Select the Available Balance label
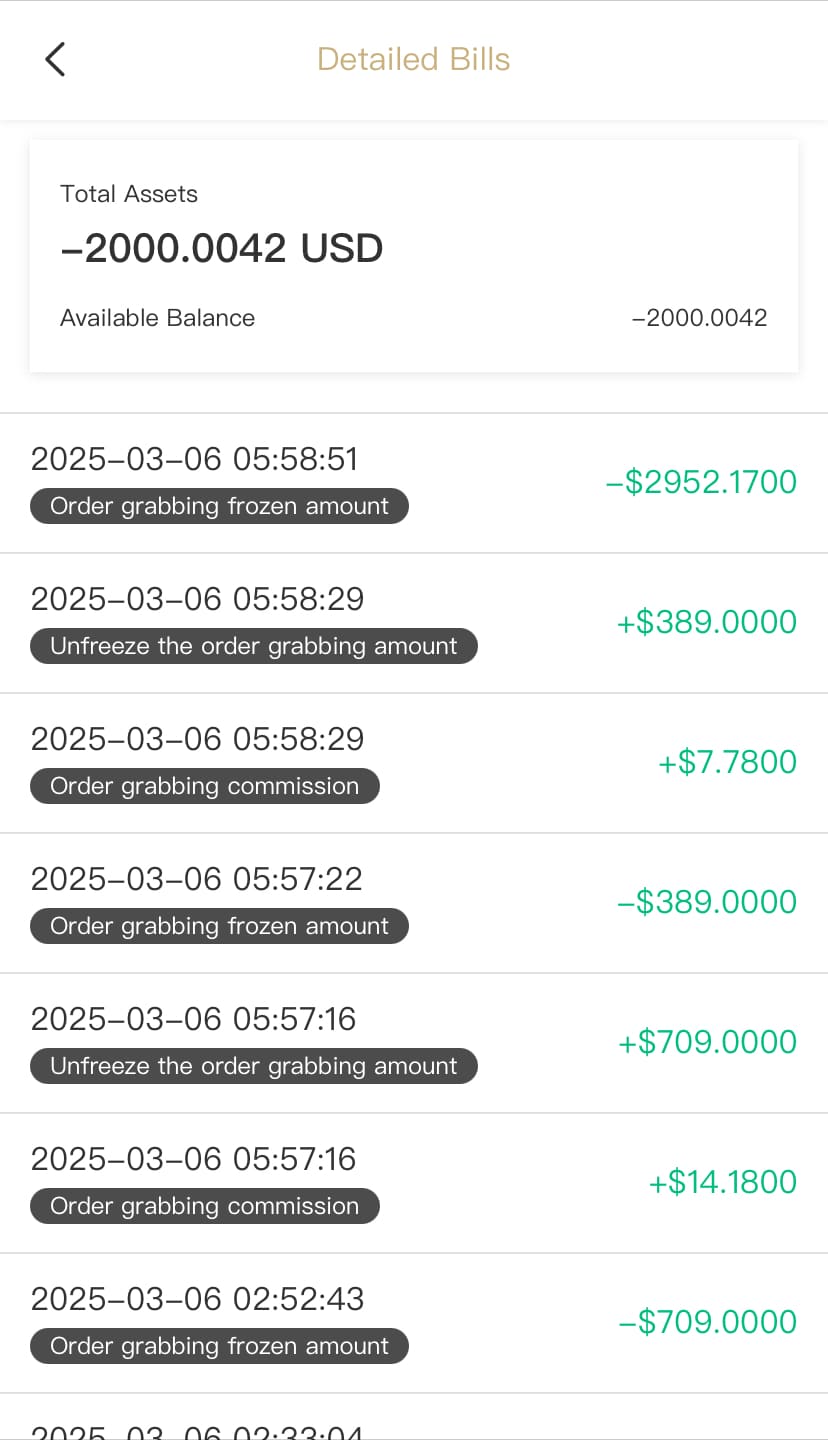 (x=157, y=318)
